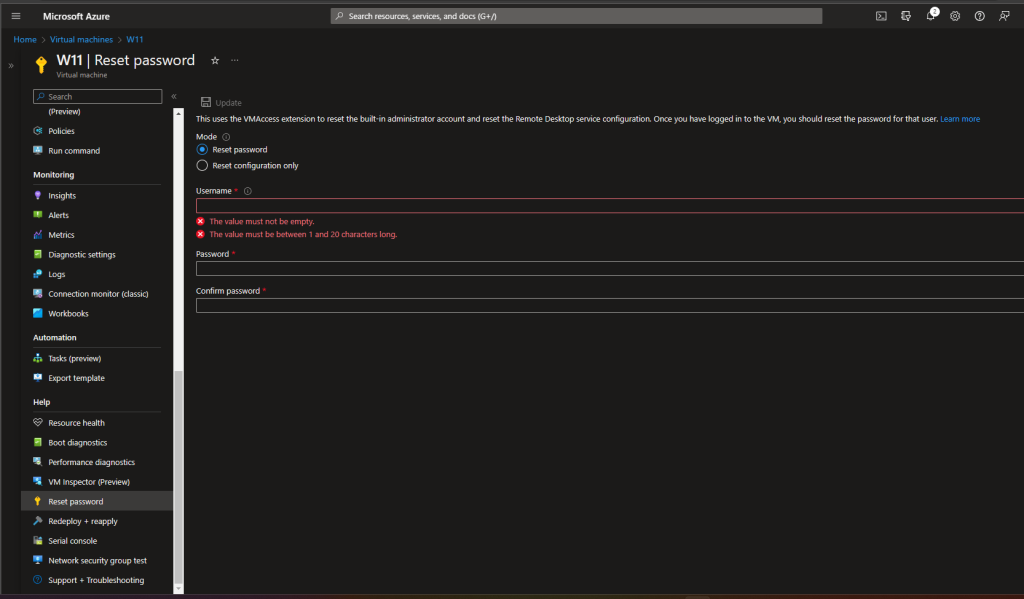Open the more options ellipsis beside title
This screenshot has width=1024, height=599.
pos(235,60)
